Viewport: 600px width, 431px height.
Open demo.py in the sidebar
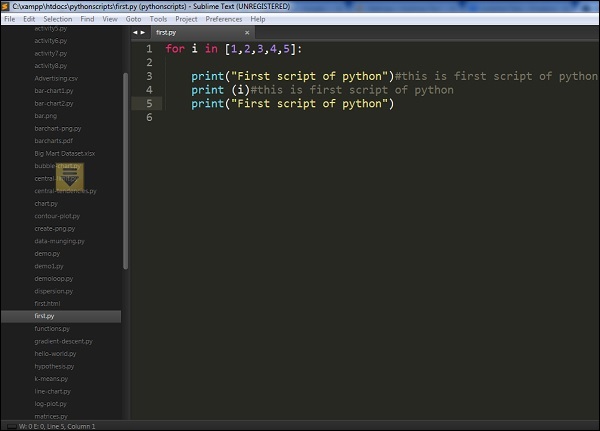(x=47, y=253)
